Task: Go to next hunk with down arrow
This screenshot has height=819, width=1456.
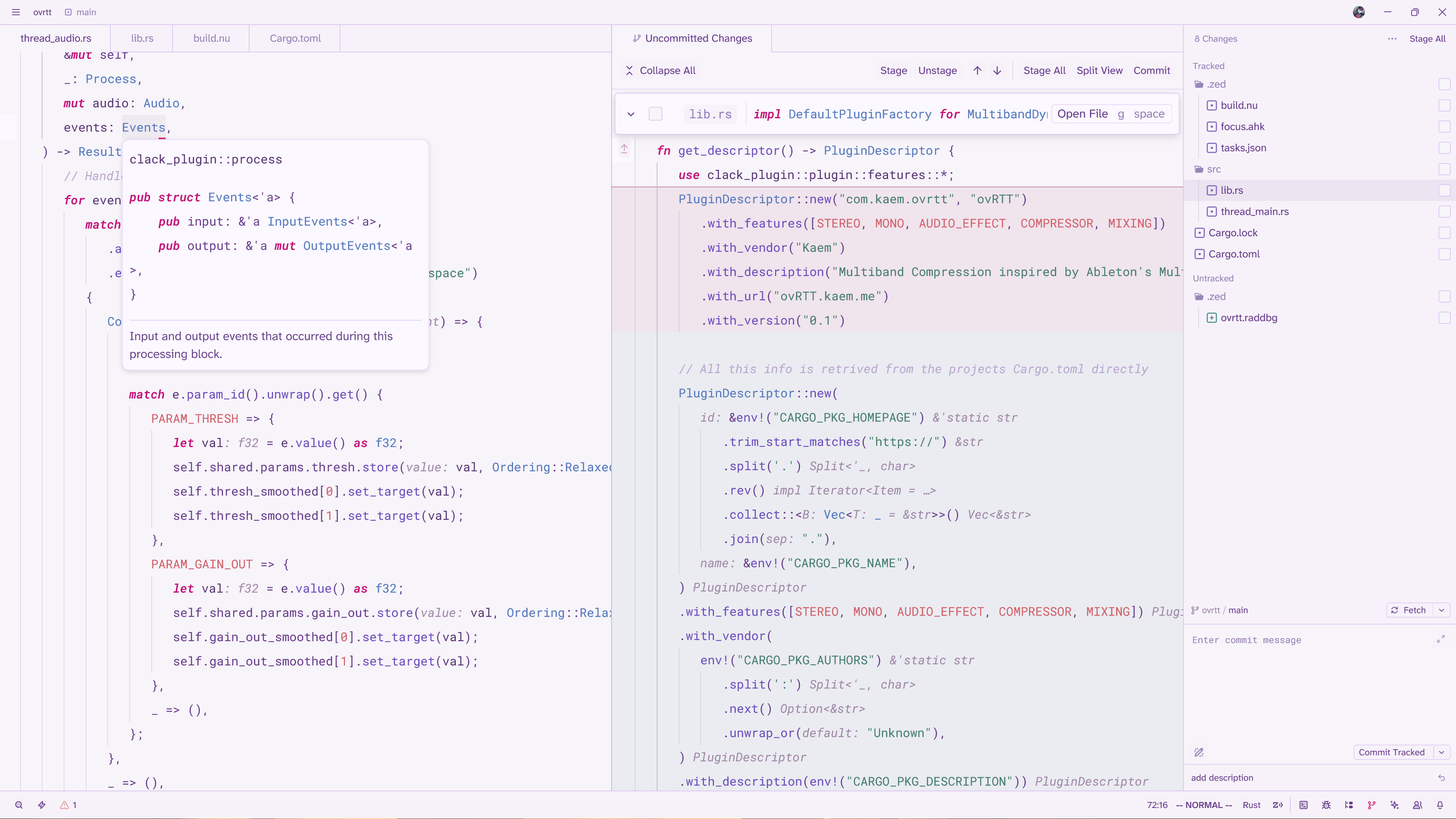Action: point(997,70)
